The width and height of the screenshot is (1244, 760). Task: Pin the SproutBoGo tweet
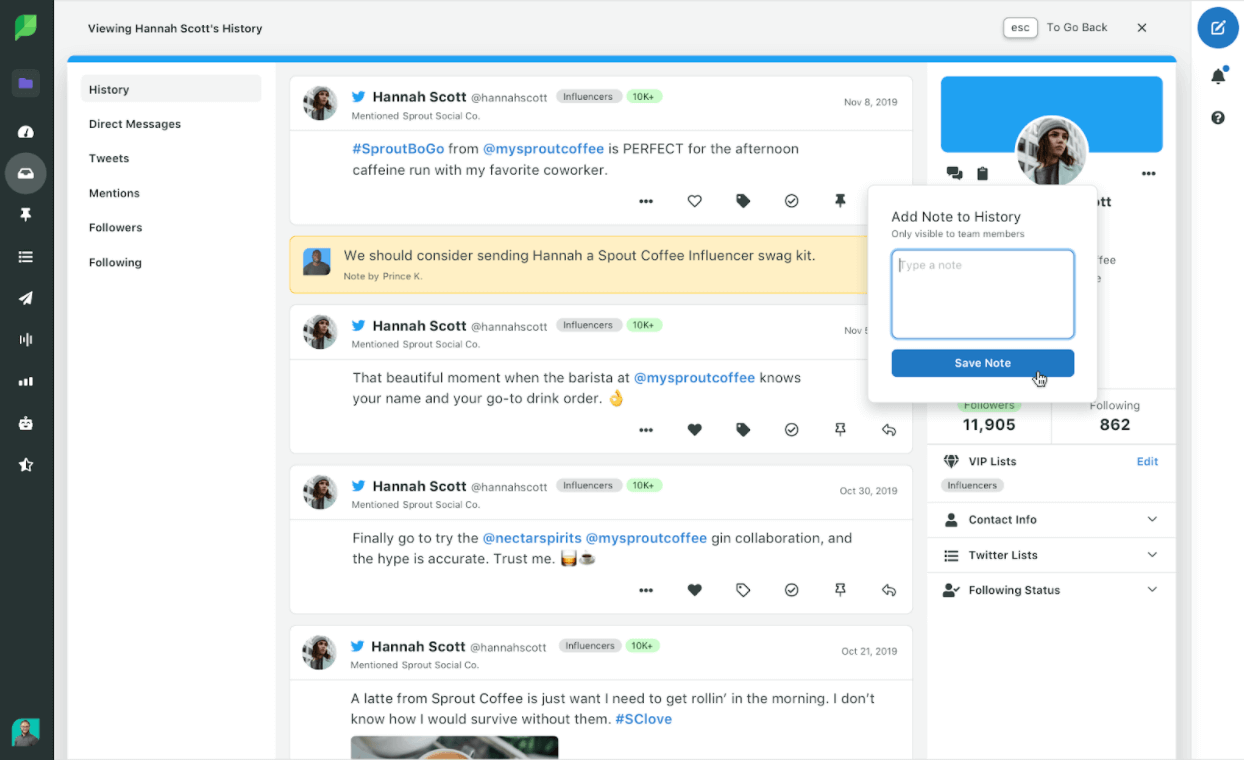840,201
